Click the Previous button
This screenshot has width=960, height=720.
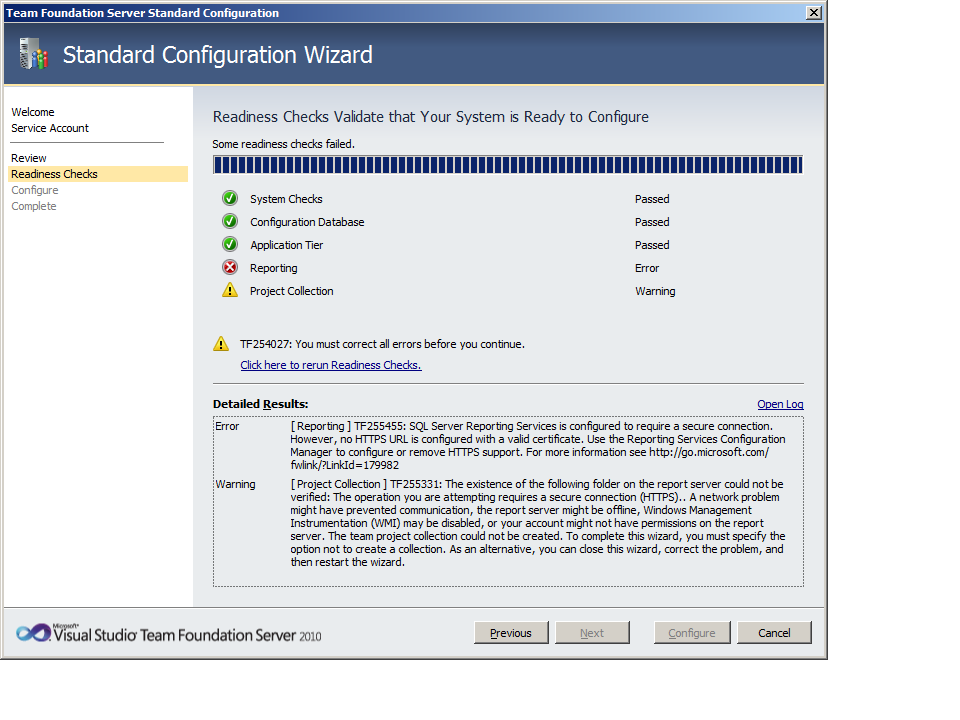click(x=511, y=633)
